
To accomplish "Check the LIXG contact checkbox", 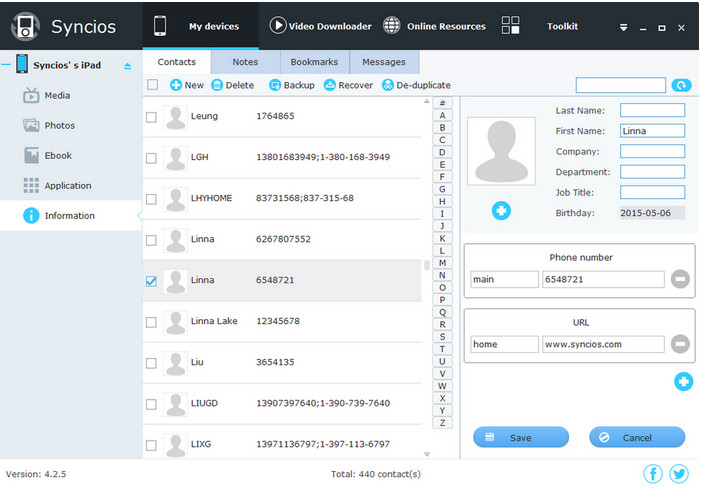I will [x=151, y=445].
